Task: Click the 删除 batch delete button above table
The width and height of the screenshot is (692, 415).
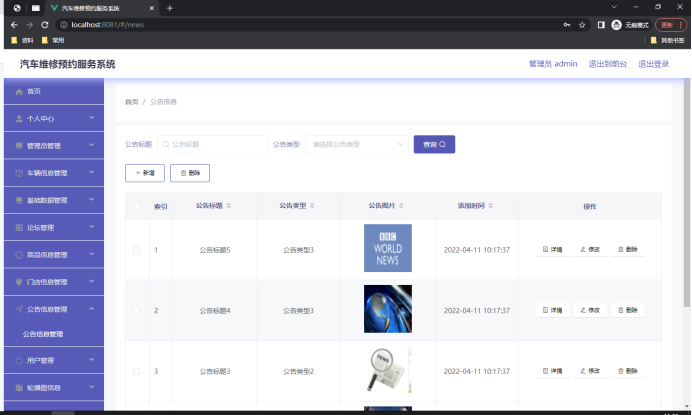Action: pos(190,173)
